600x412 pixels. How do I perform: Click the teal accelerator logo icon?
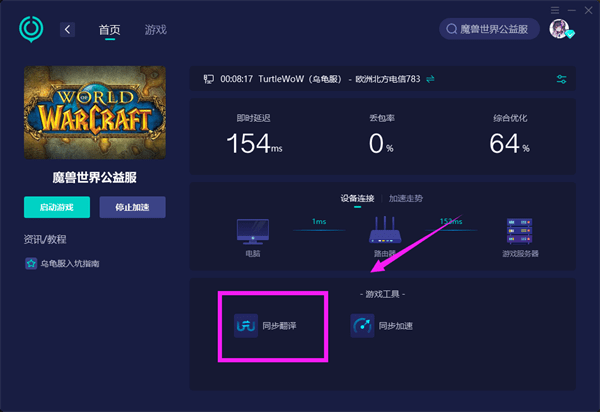[x=31, y=29]
